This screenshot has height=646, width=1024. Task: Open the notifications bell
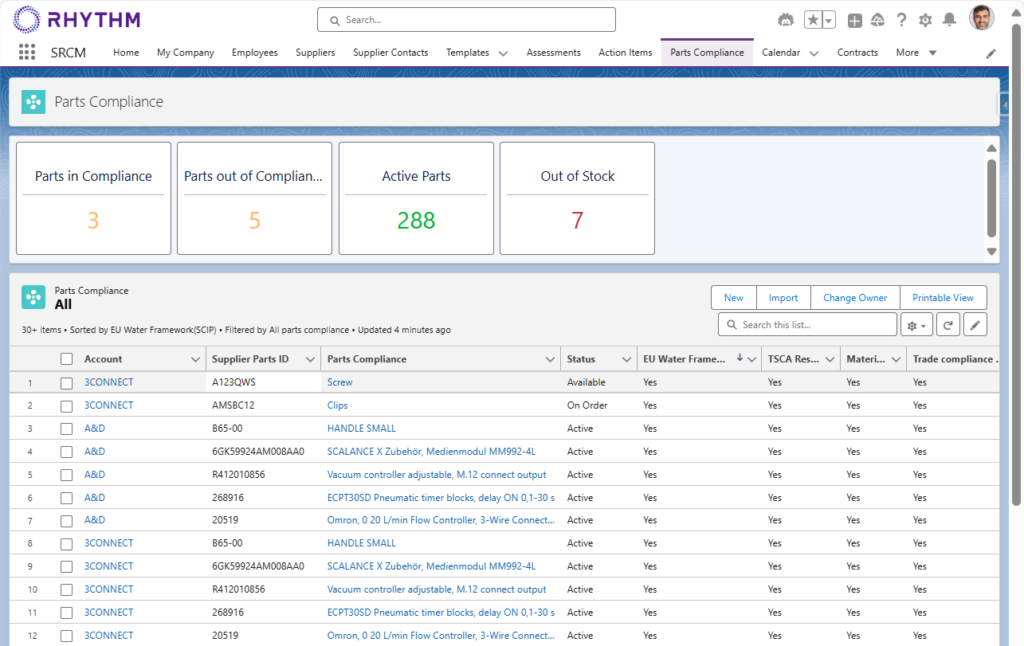(x=949, y=20)
